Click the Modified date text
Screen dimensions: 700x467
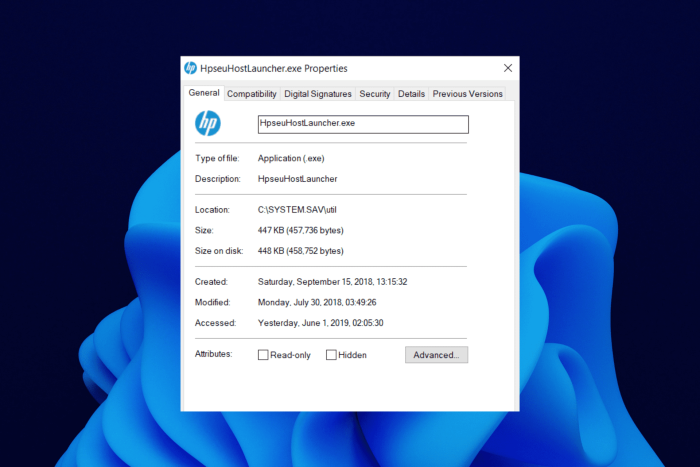click(317, 302)
